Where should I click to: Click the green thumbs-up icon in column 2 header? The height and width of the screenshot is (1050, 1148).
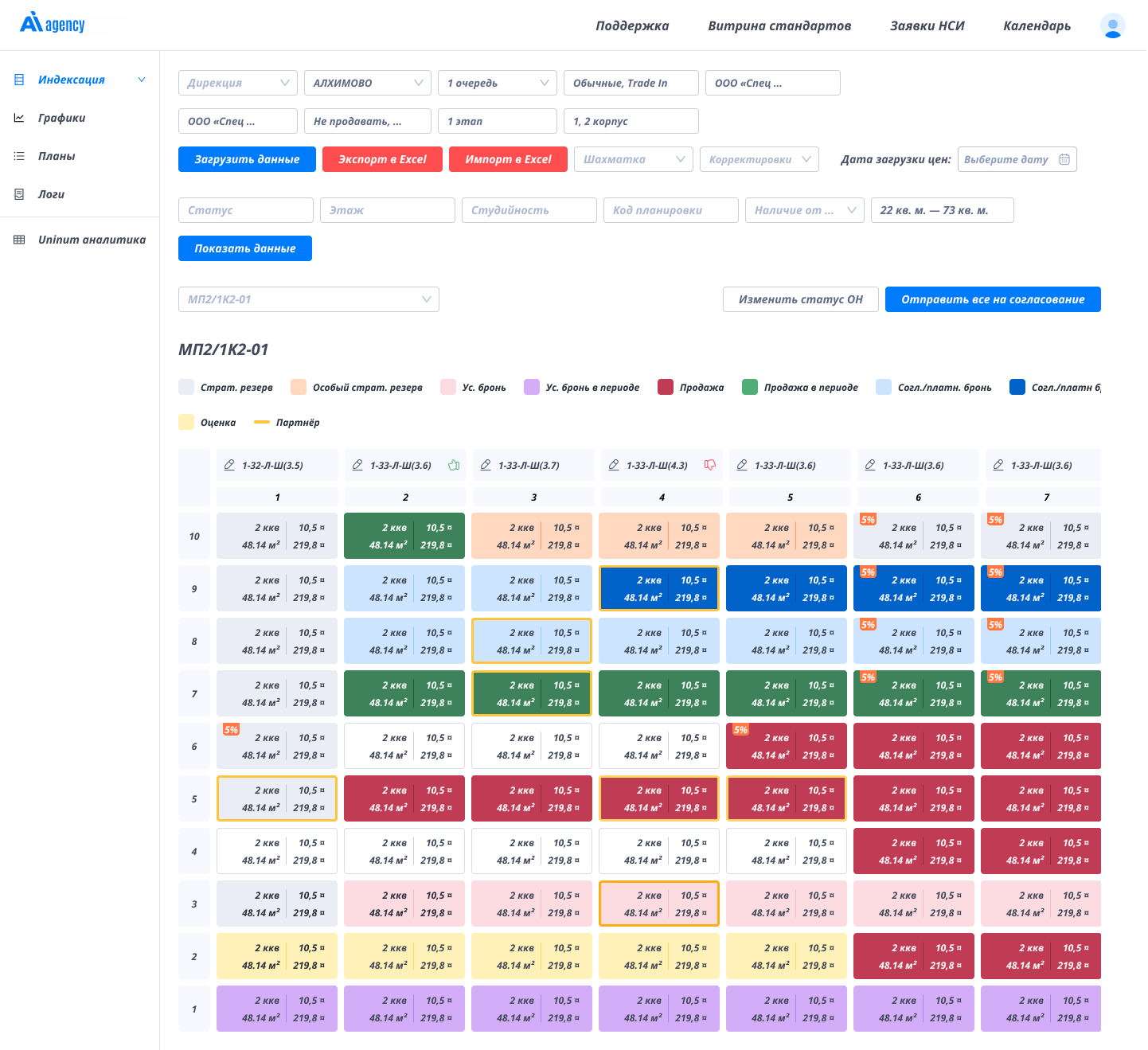click(454, 465)
